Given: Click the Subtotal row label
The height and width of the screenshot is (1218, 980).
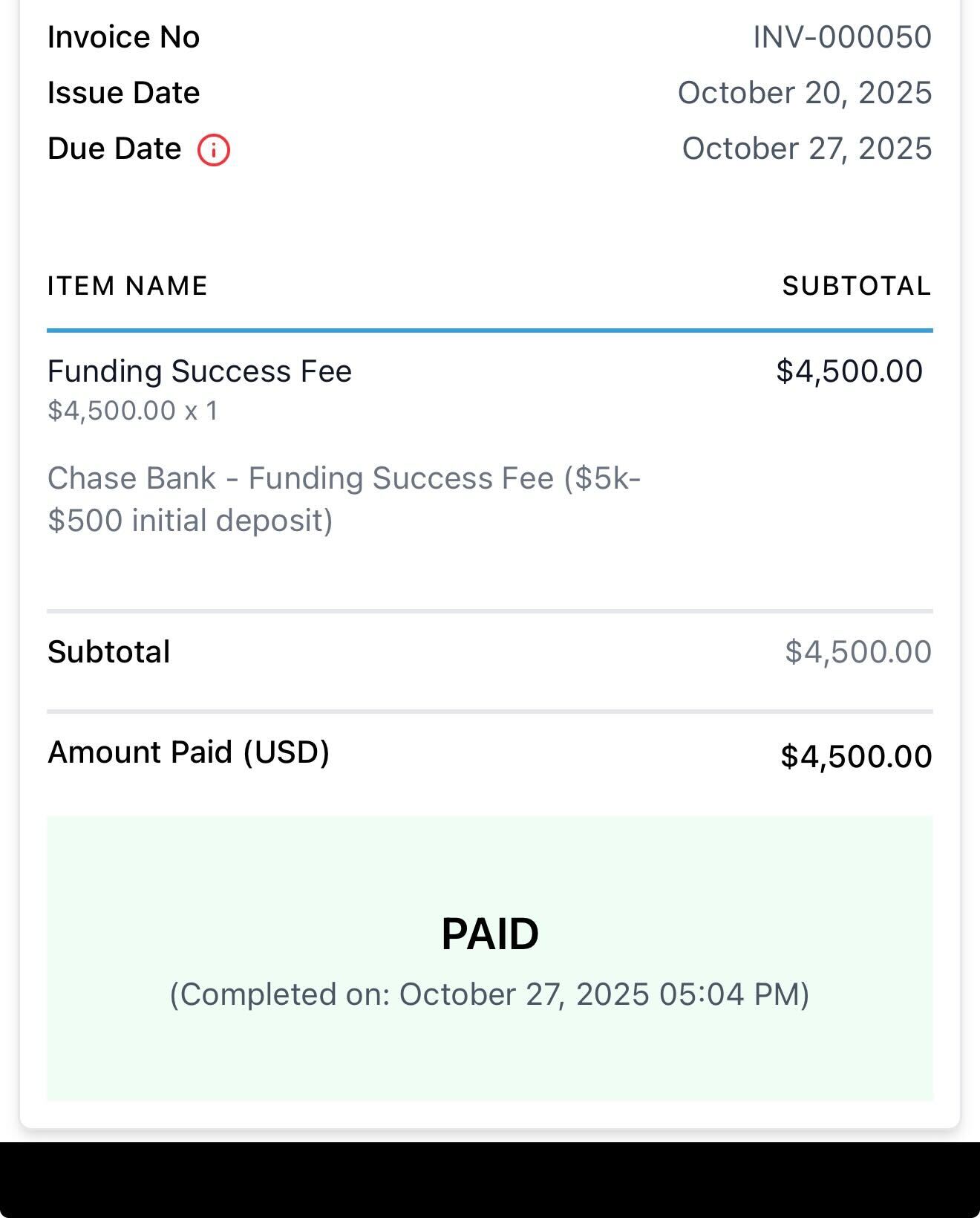Looking at the screenshot, I should click(108, 652).
